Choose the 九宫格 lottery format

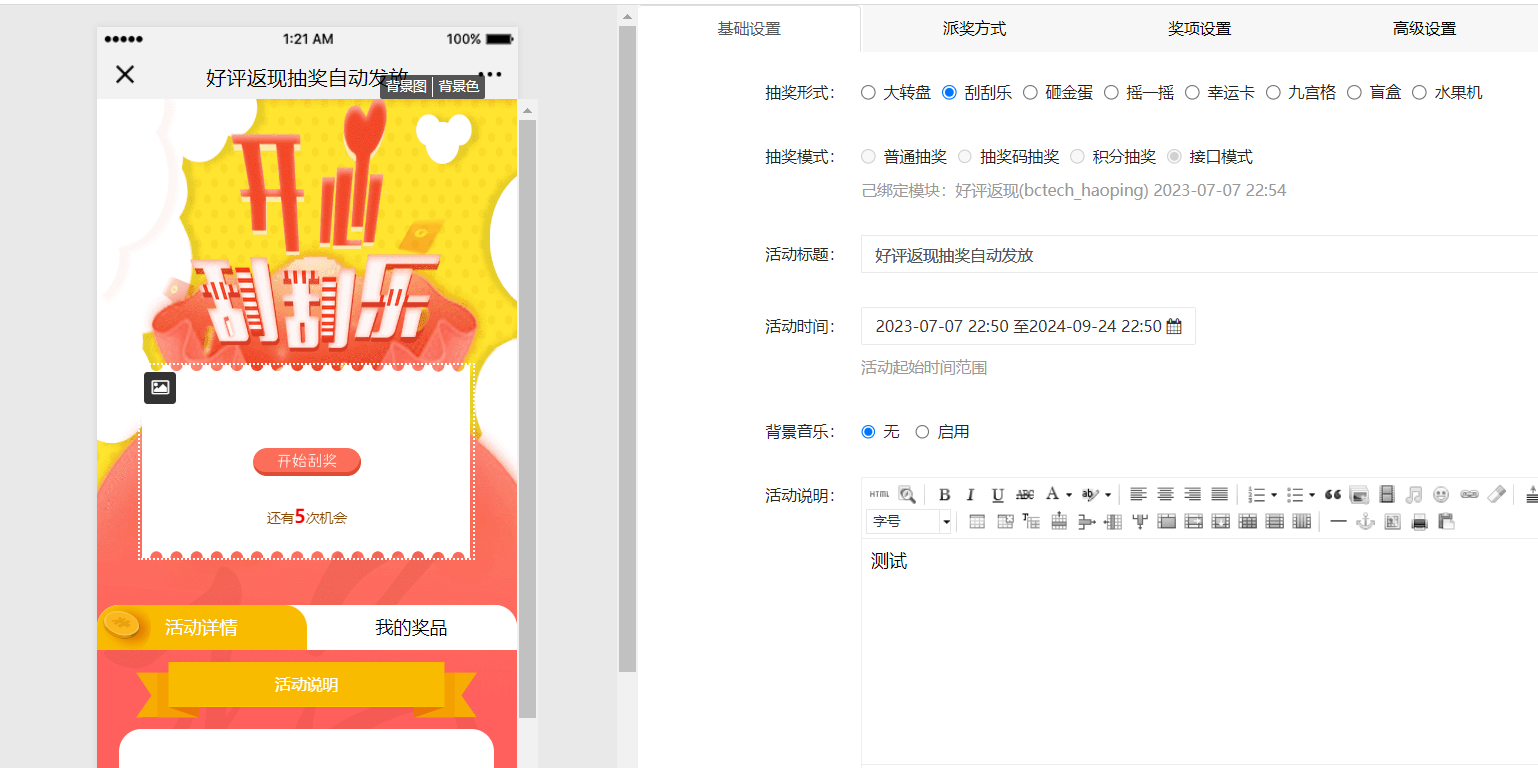tap(1273, 93)
